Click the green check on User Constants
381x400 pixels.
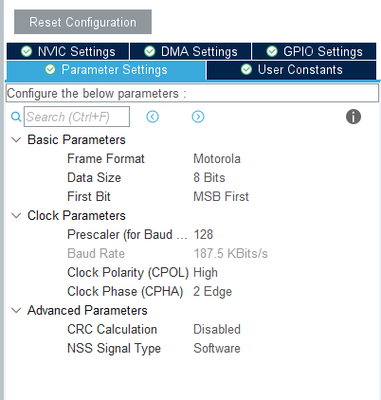tap(246, 69)
